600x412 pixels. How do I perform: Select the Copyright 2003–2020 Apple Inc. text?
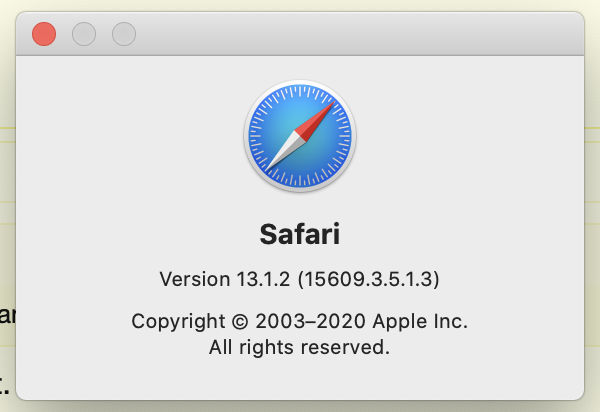(300, 321)
